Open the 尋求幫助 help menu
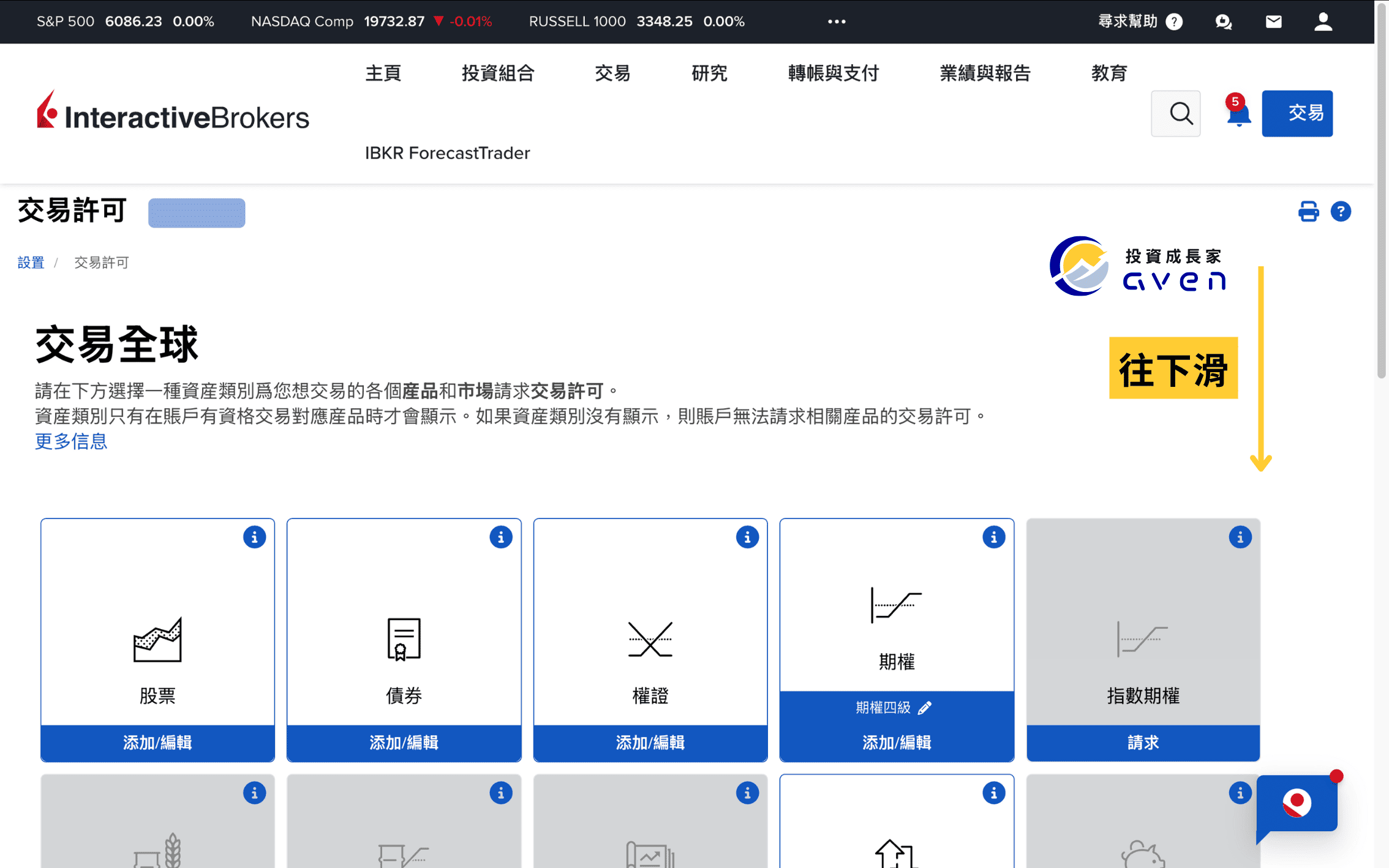Image resolution: width=1389 pixels, height=868 pixels. pyautogui.click(x=1127, y=21)
